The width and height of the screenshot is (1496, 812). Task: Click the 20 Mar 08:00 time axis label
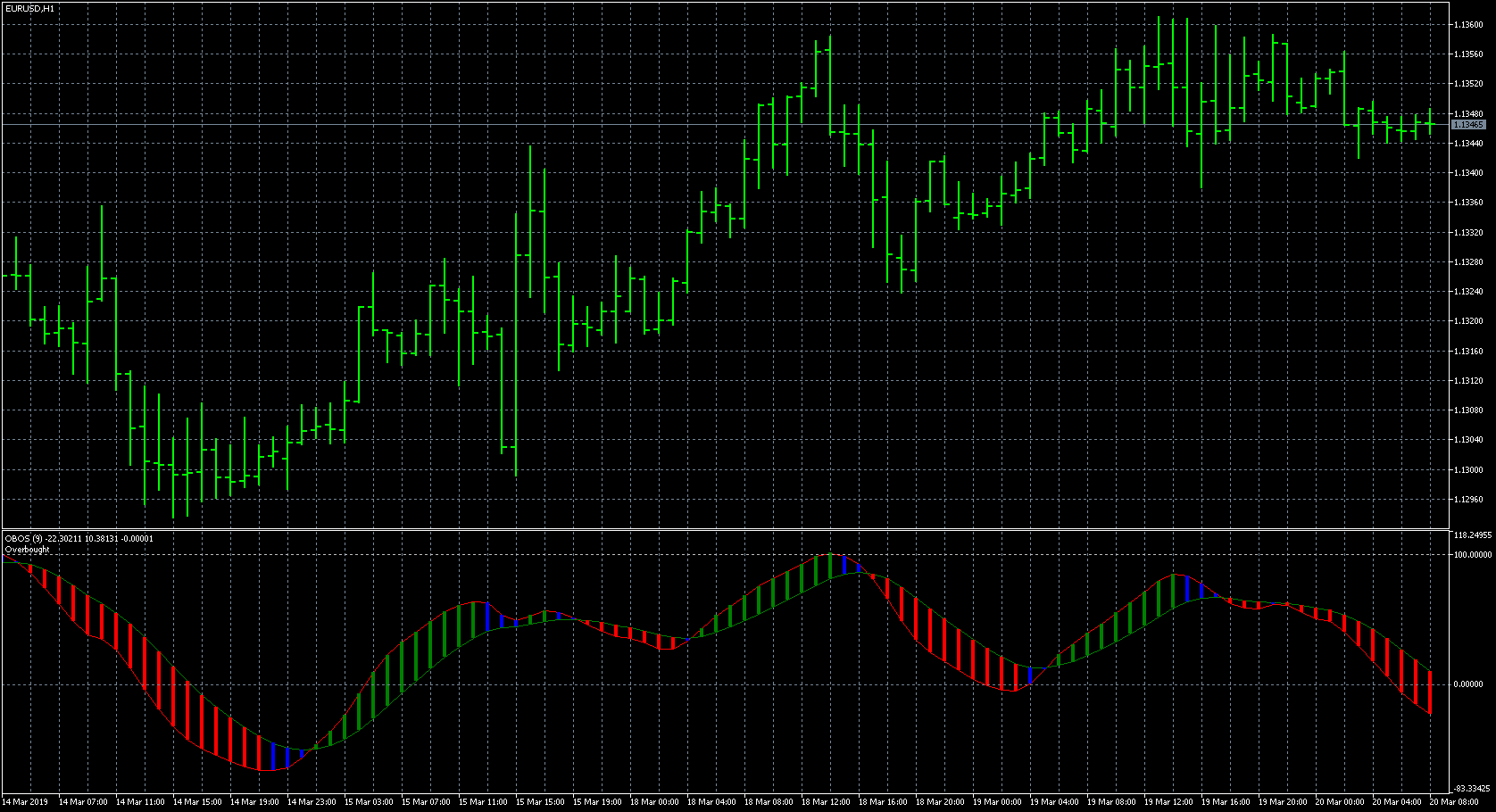(x=1455, y=802)
